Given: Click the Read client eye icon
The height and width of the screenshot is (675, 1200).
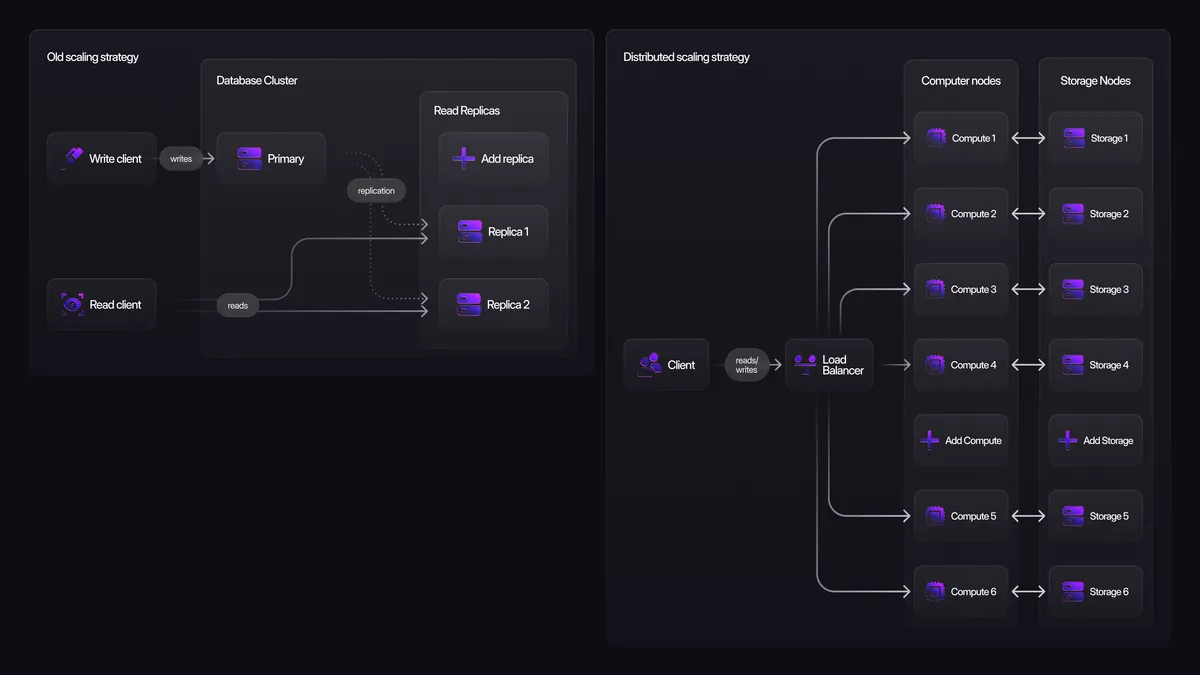Looking at the screenshot, I should 71,304.
